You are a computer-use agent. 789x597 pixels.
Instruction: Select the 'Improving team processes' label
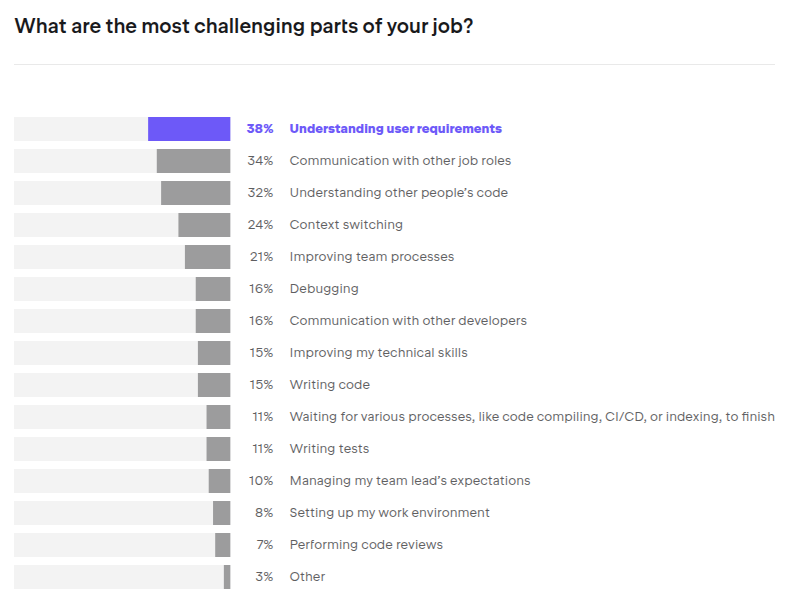(x=371, y=257)
